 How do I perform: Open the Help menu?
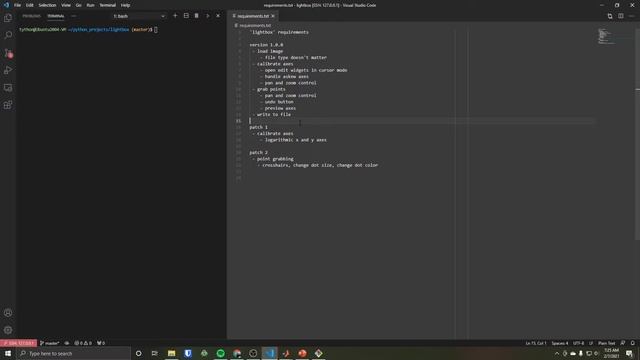pos(125,5)
